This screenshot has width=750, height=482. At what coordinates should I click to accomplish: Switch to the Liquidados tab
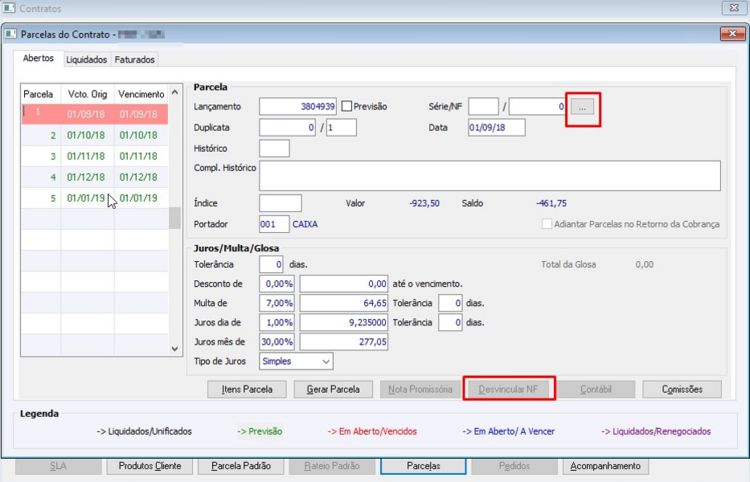point(87,60)
